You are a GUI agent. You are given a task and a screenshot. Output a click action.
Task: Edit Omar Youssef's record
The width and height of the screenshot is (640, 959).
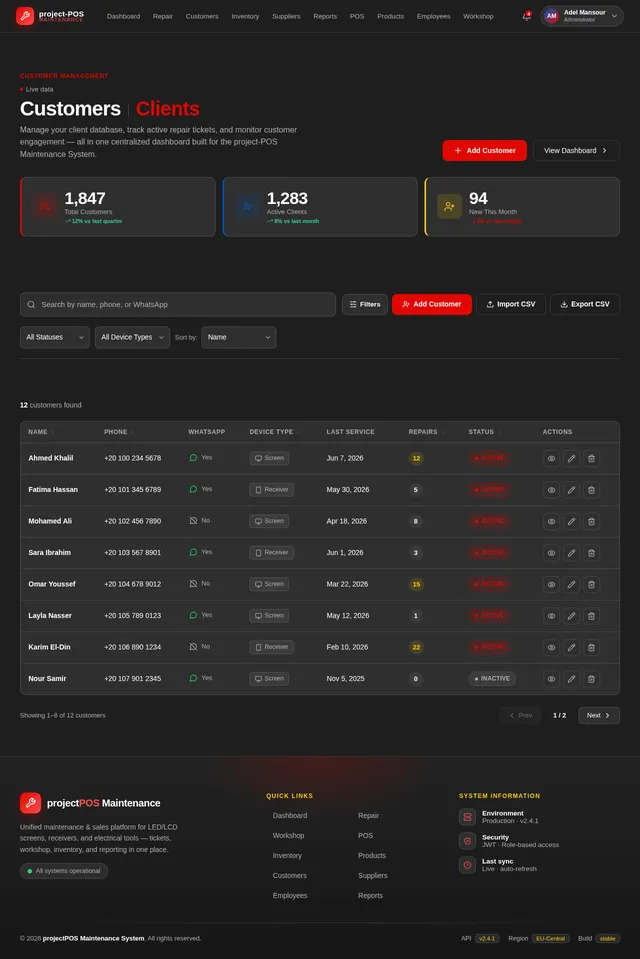(571, 585)
